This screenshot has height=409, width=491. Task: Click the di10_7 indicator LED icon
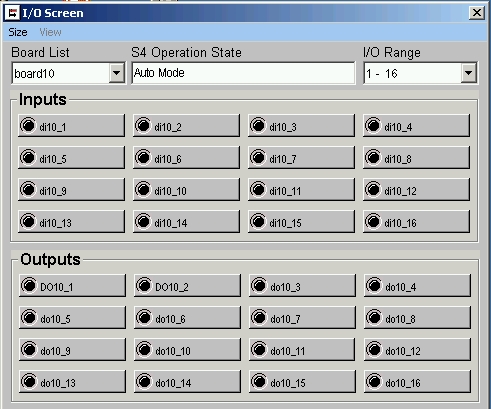click(x=258, y=157)
